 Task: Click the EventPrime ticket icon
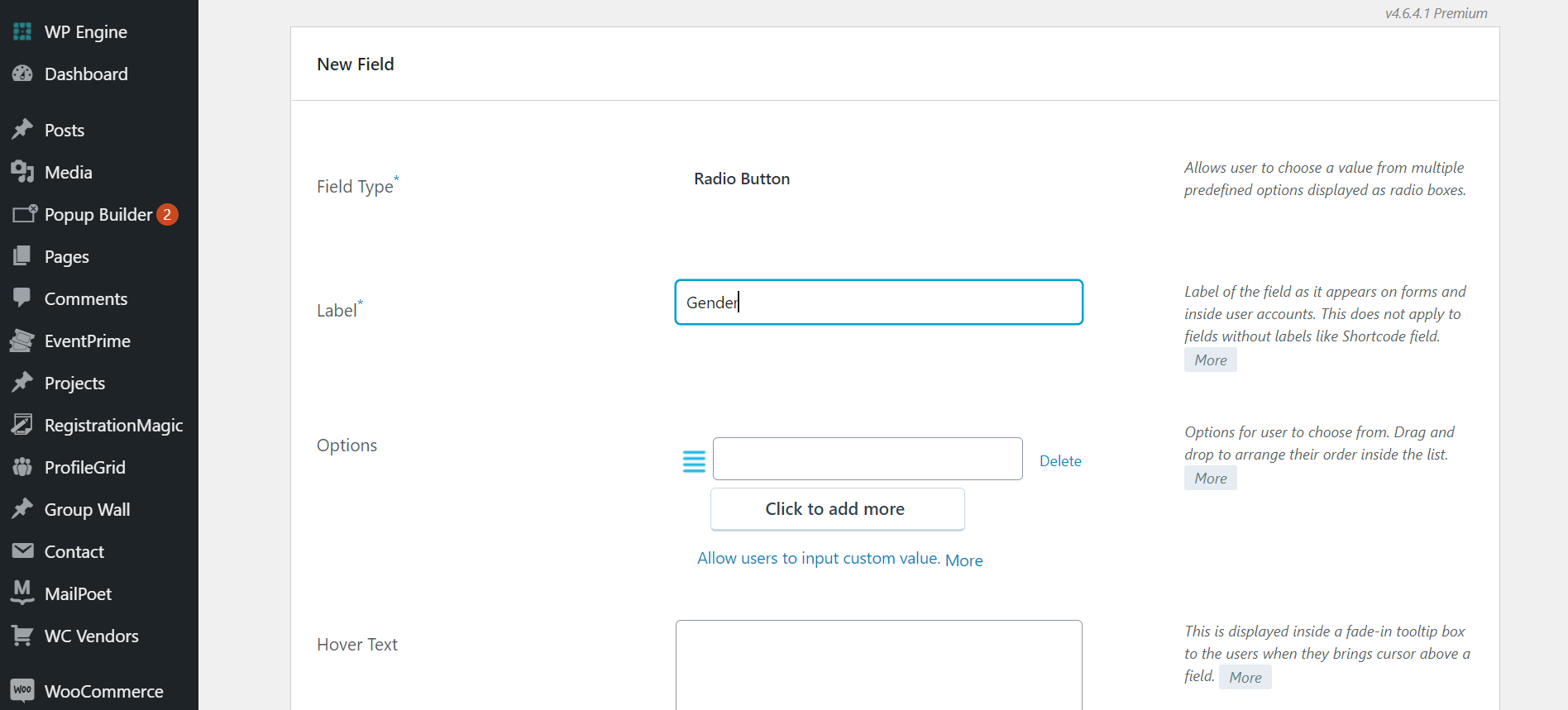[22, 341]
